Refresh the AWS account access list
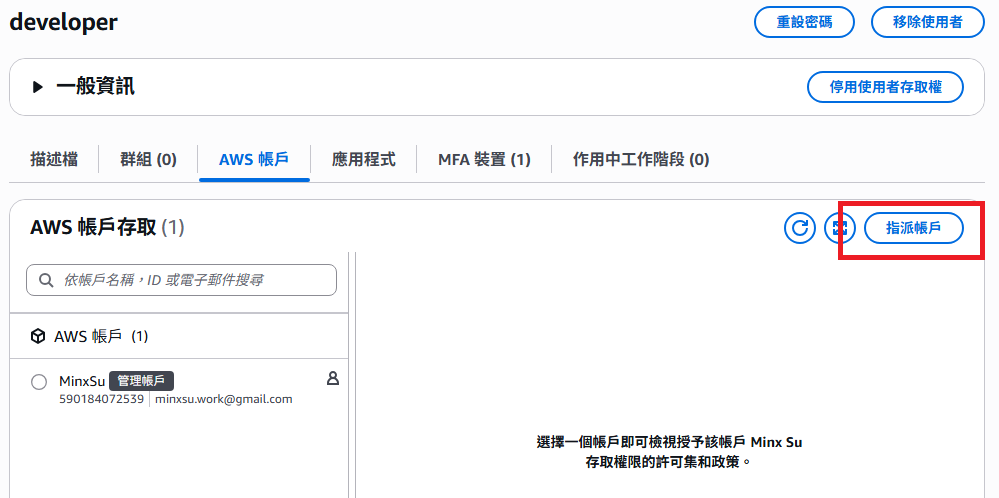Image resolution: width=999 pixels, height=498 pixels. 800,228
